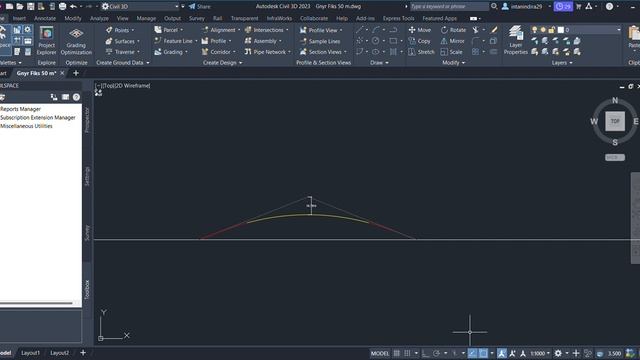Open the Autodesk App Store cart icon

(x=578, y=7)
